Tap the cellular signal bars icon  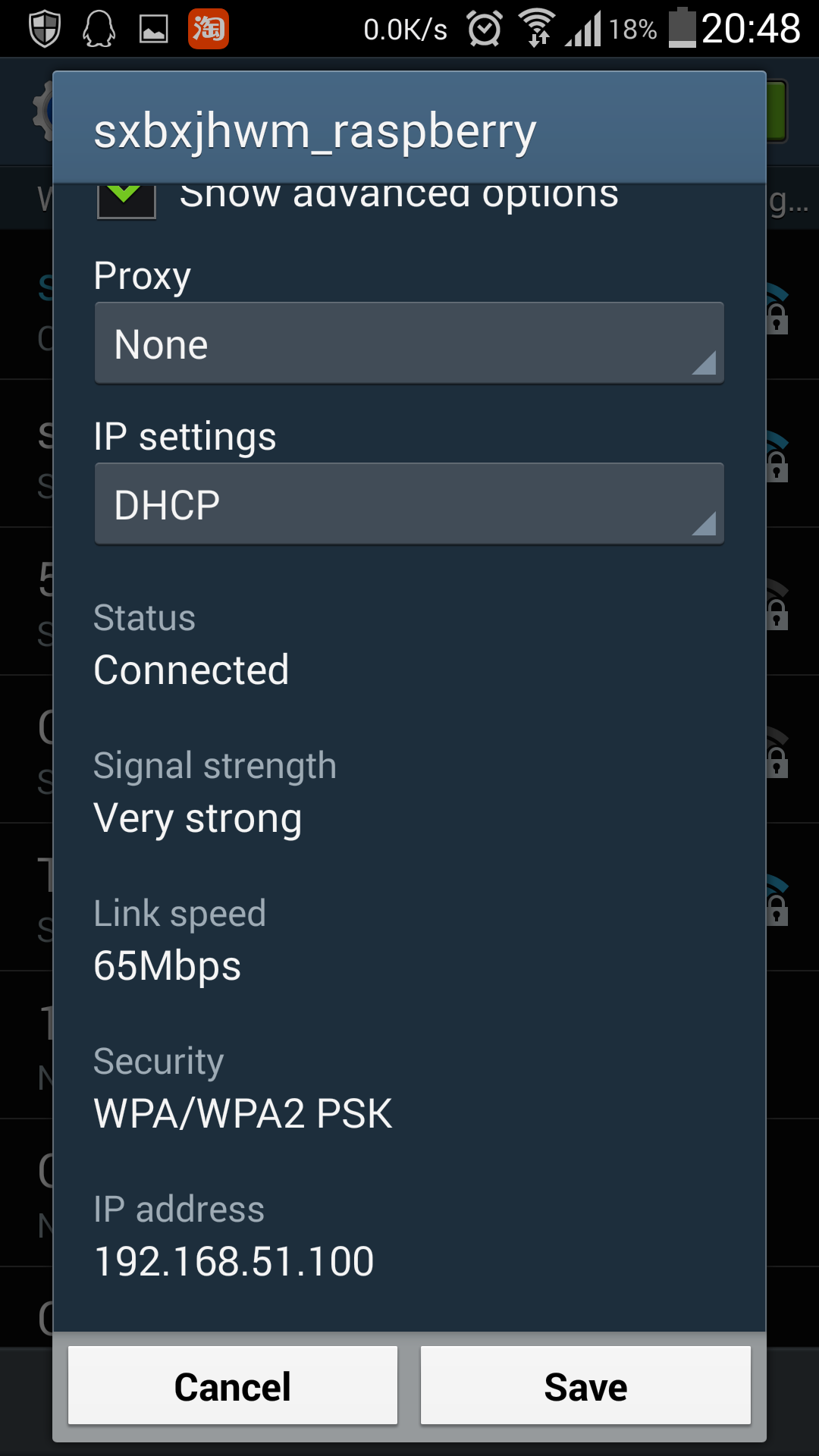click(583, 29)
